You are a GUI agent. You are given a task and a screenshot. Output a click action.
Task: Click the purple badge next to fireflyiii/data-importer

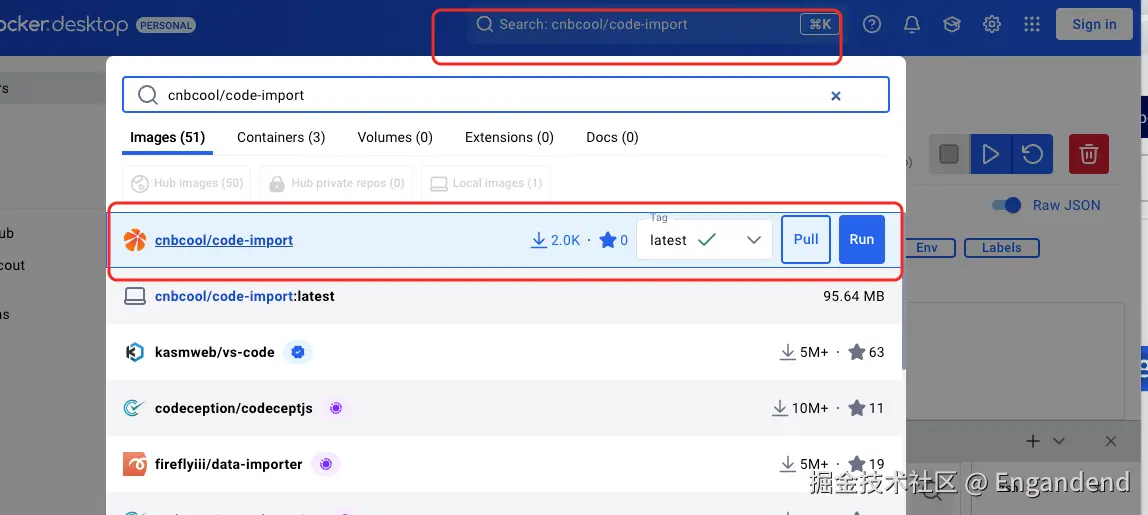(x=327, y=464)
